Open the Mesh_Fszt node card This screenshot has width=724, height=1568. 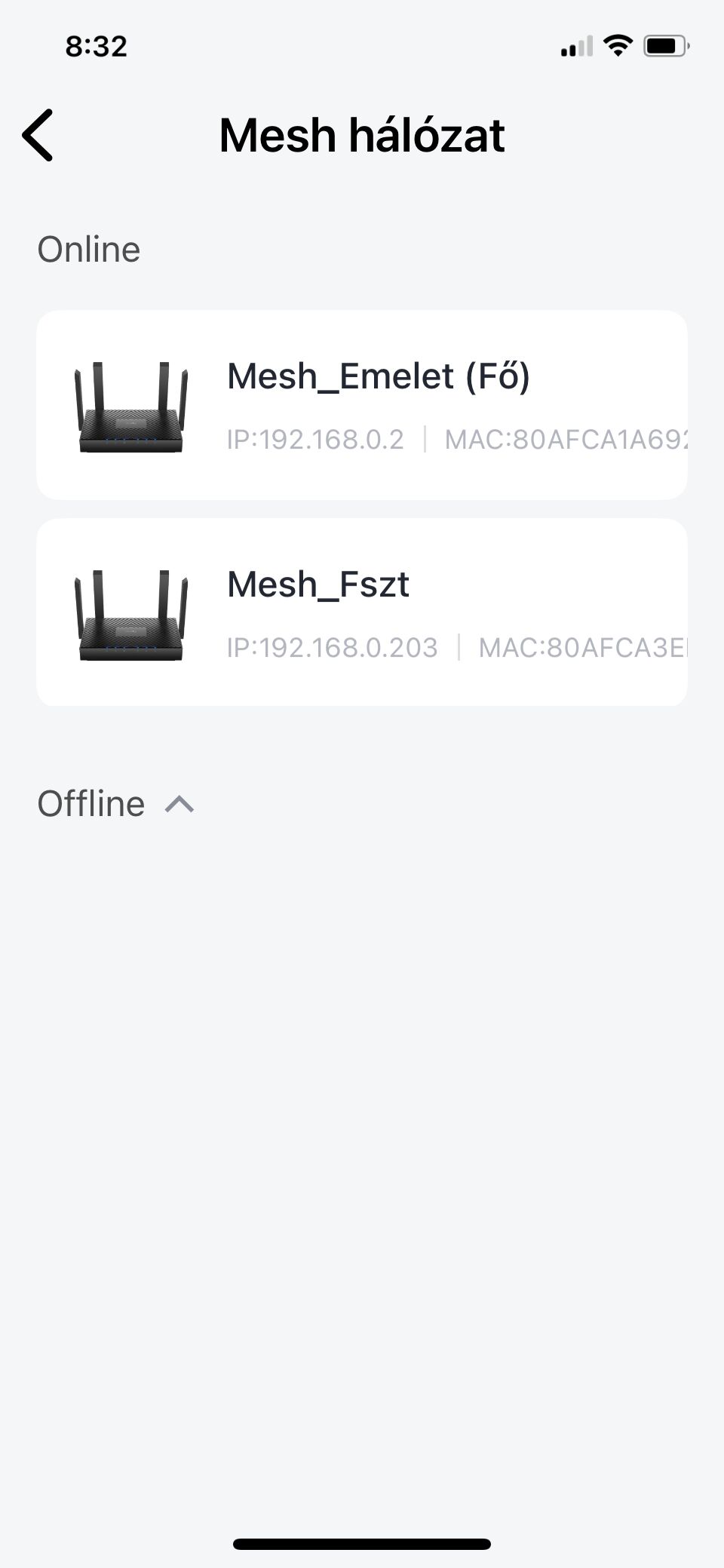point(362,612)
